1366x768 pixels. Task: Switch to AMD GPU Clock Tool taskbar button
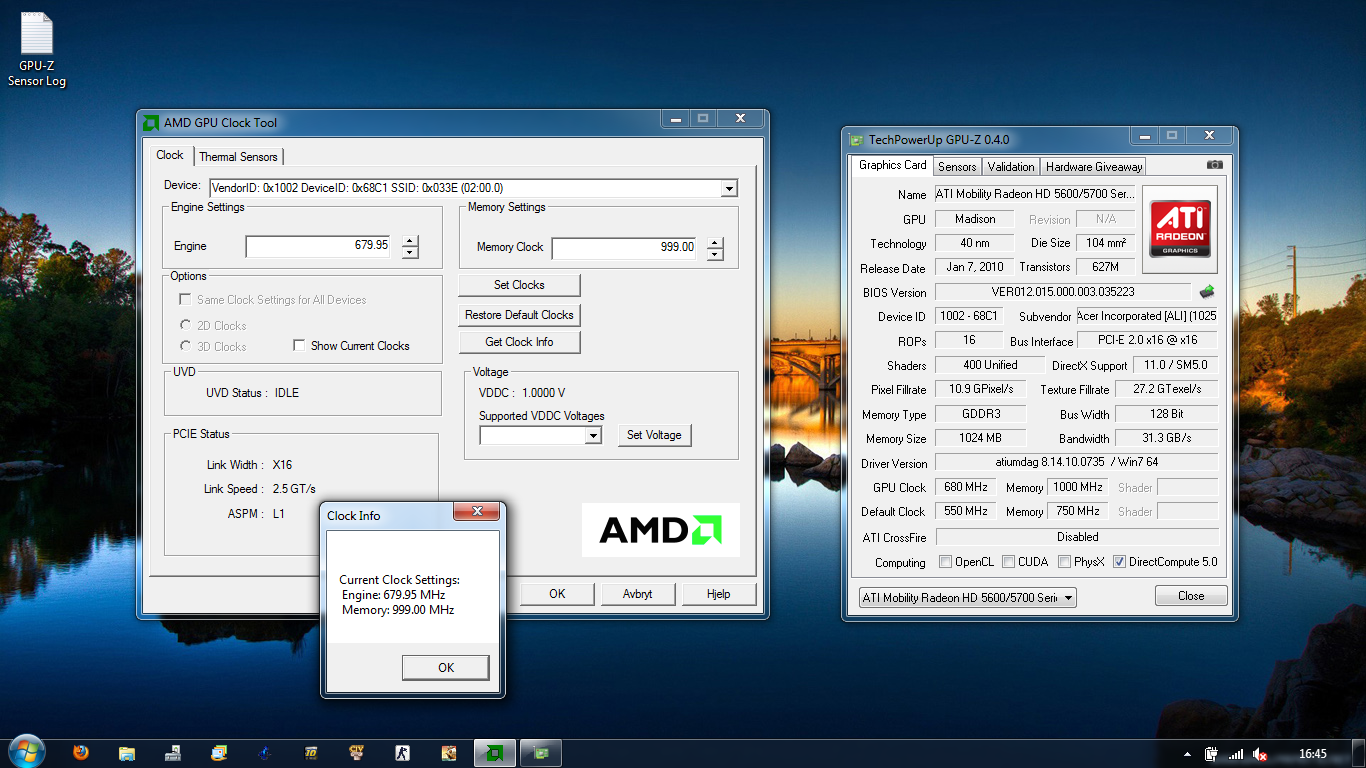click(x=494, y=753)
